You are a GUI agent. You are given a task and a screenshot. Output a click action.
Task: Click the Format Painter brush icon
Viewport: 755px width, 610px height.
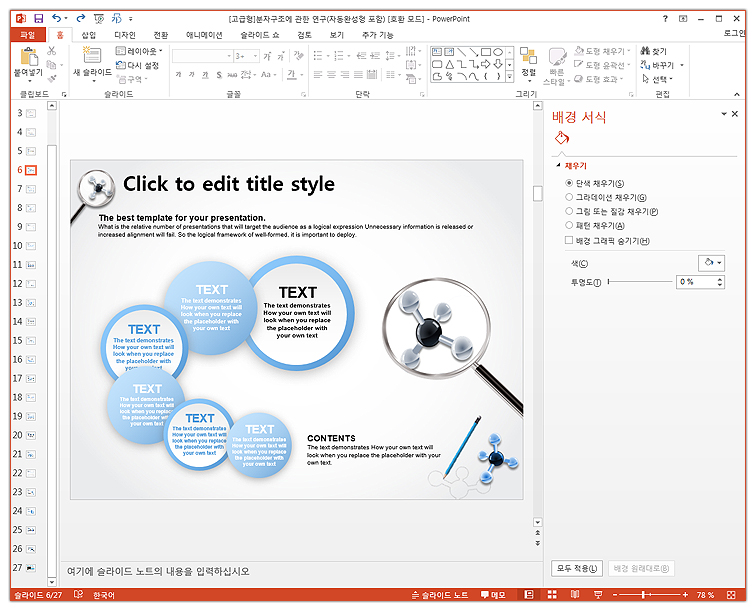click(52, 78)
